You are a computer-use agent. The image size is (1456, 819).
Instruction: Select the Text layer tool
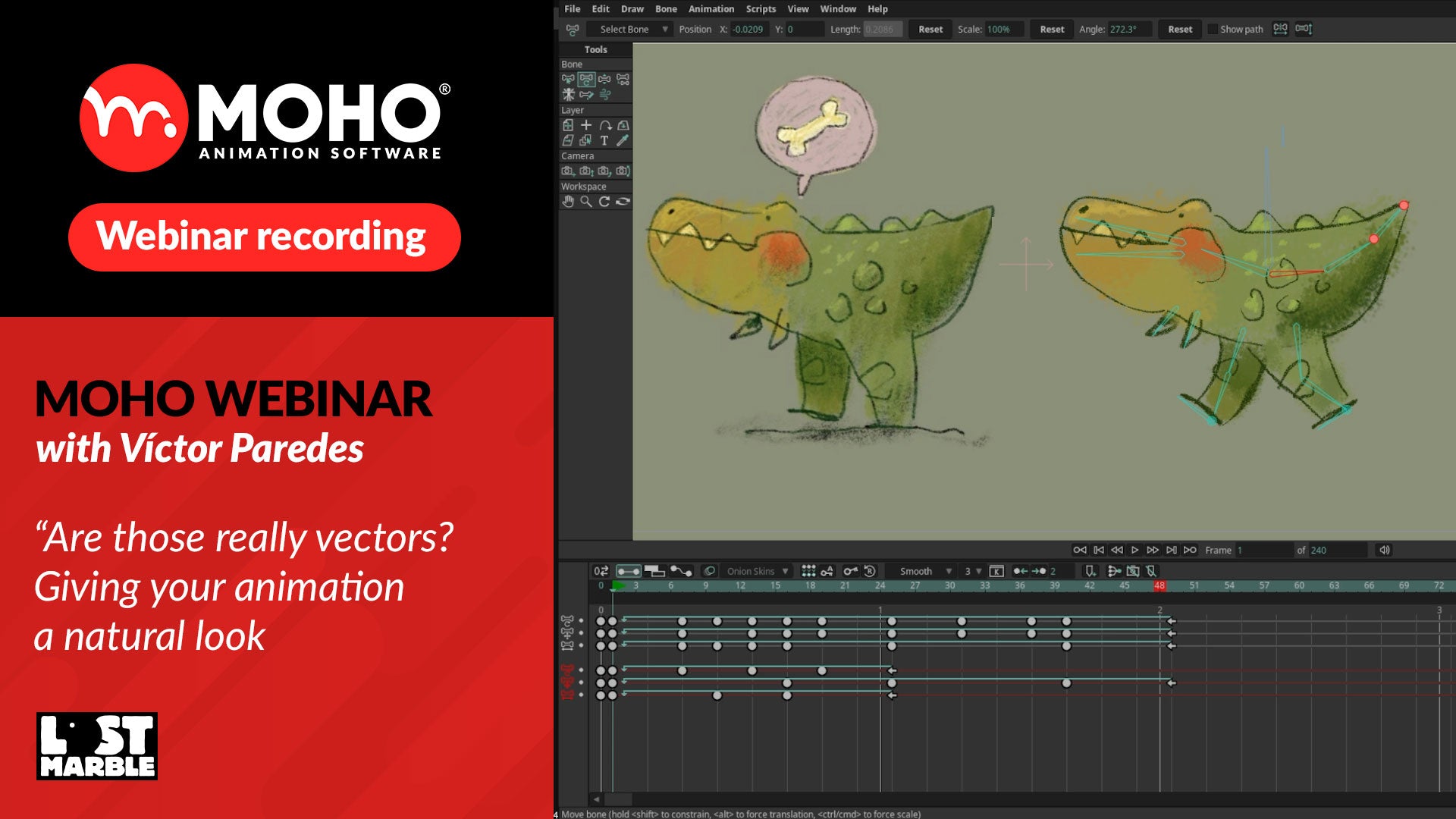coord(604,140)
